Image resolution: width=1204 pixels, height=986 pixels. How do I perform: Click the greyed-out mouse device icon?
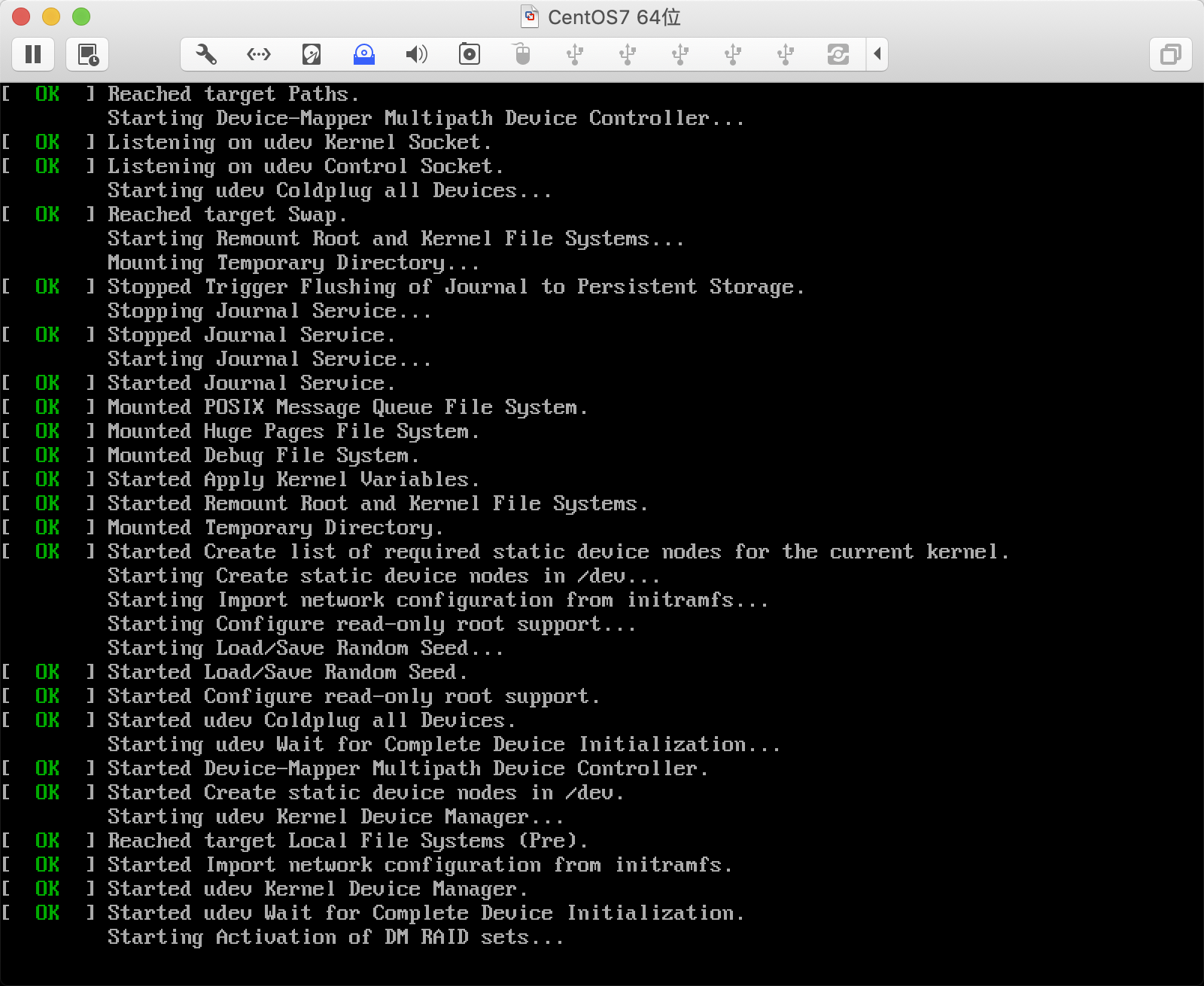pos(522,54)
